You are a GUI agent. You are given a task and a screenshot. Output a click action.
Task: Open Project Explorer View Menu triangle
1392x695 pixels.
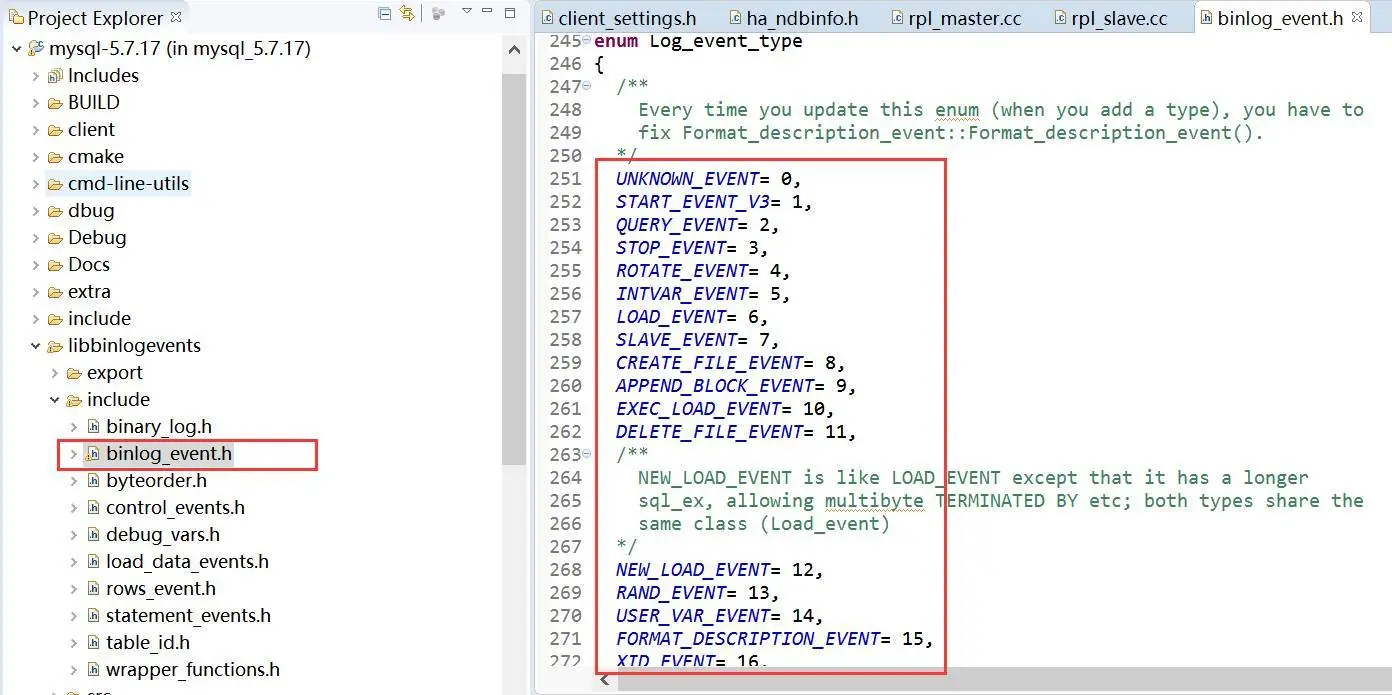[x=466, y=12]
